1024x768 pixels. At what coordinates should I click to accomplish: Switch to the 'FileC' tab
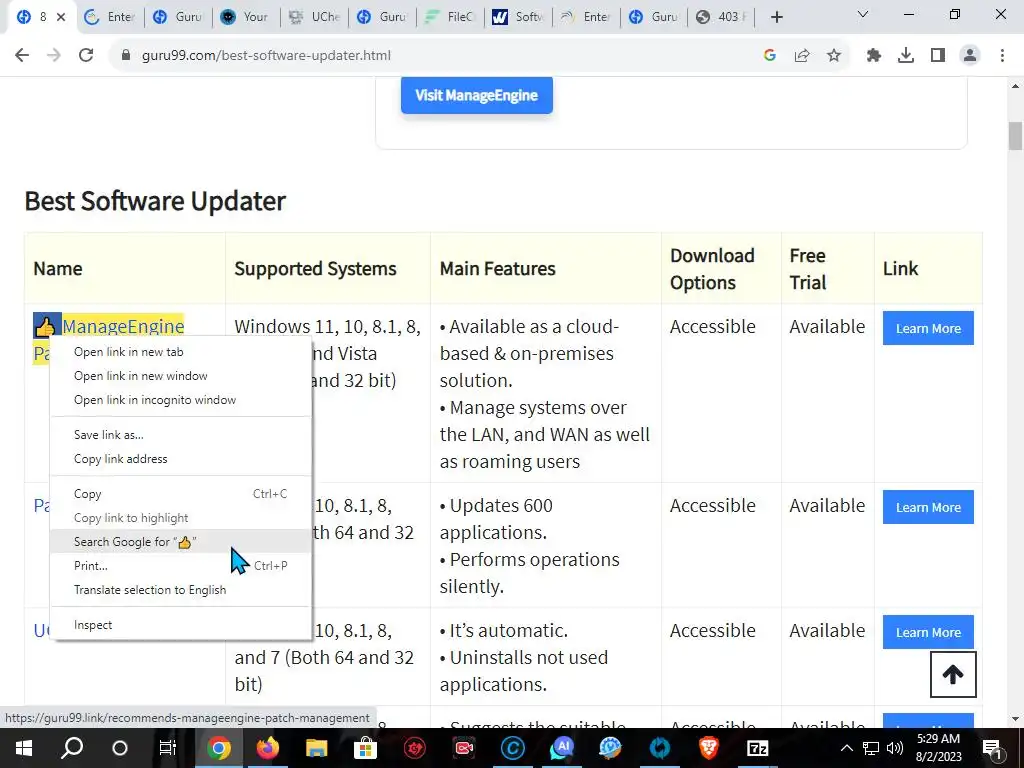pyautogui.click(x=451, y=17)
